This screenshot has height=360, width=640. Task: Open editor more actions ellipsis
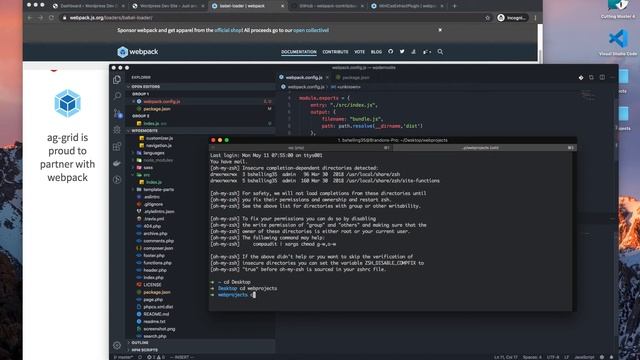click(612, 77)
